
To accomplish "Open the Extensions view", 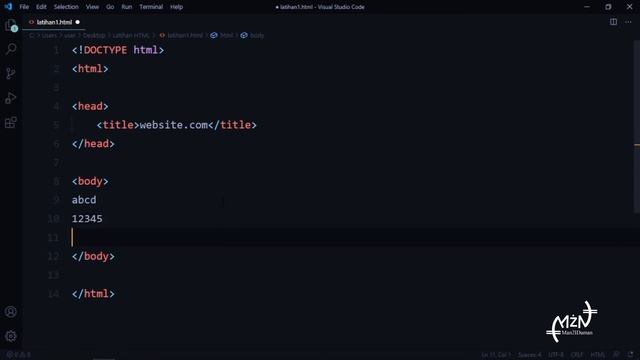I will click(x=11, y=122).
